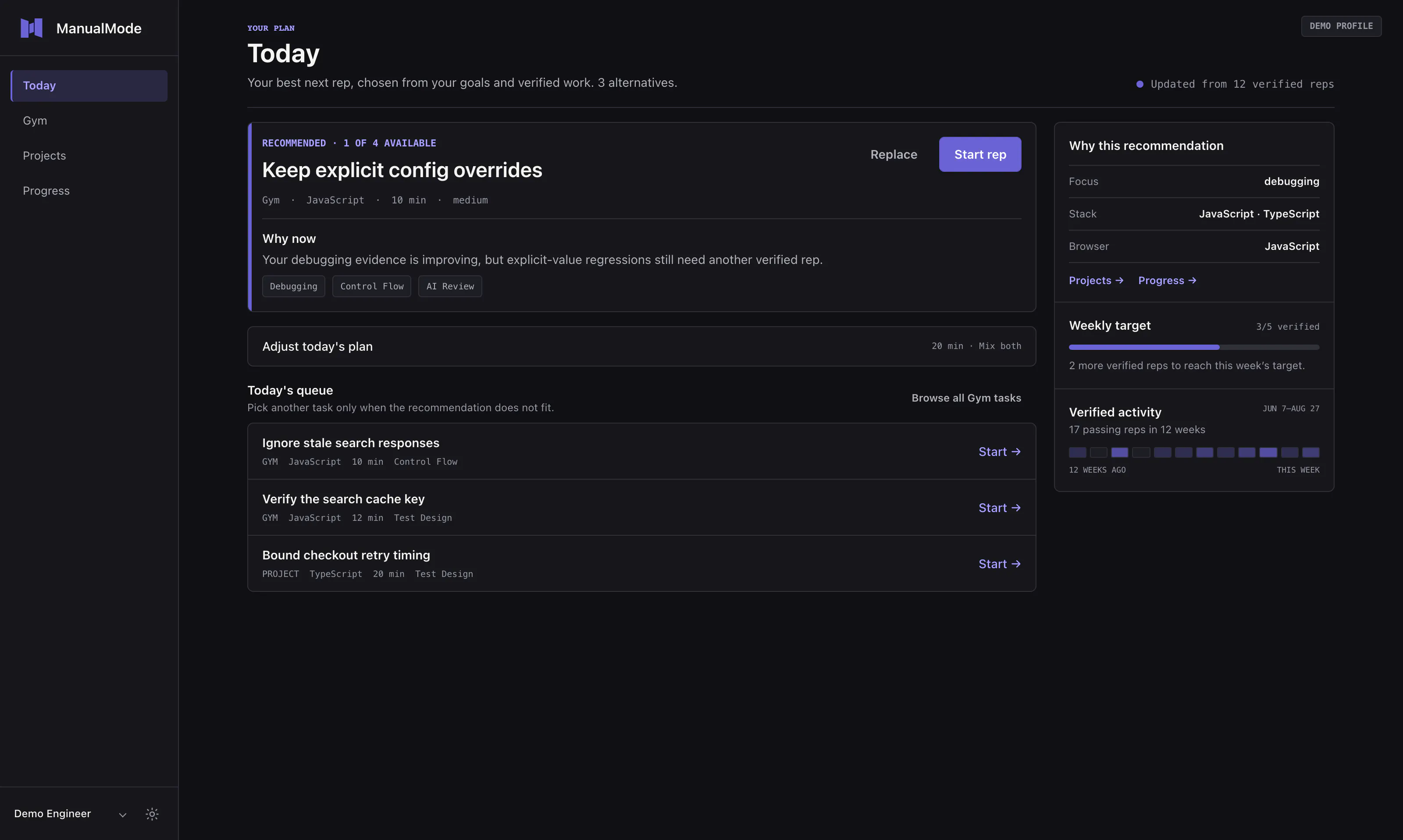Open the Today sidebar item

pyautogui.click(x=89, y=85)
